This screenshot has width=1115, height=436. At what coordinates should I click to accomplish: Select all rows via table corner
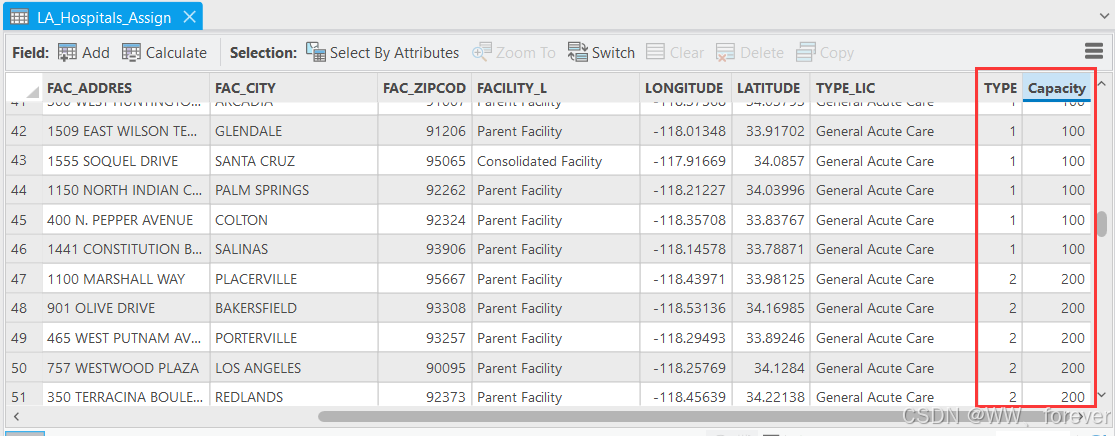pyautogui.click(x=23, y=88)
